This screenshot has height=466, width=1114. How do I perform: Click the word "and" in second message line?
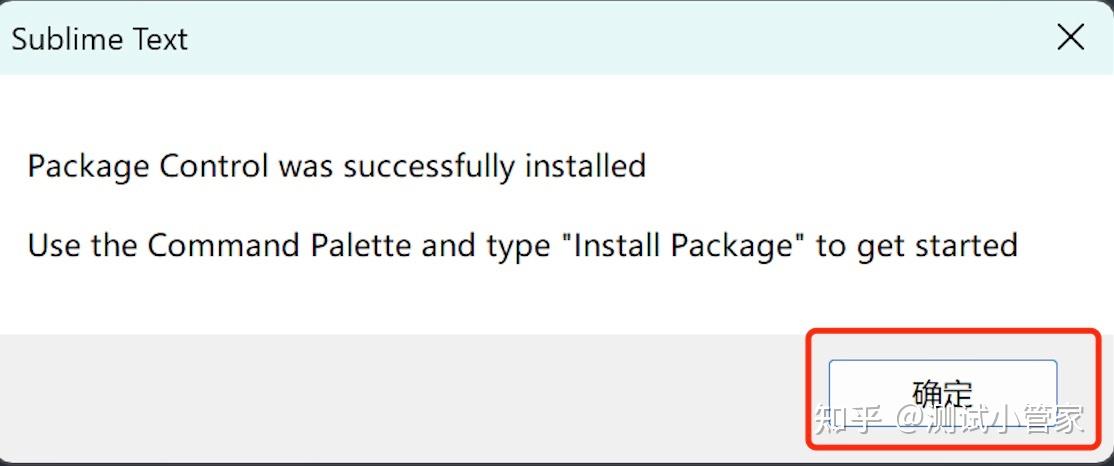(448, 245)
